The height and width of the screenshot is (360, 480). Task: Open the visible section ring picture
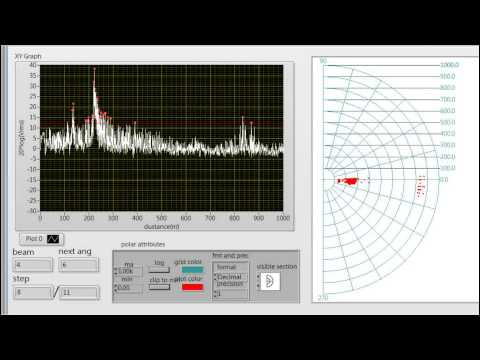271,281
